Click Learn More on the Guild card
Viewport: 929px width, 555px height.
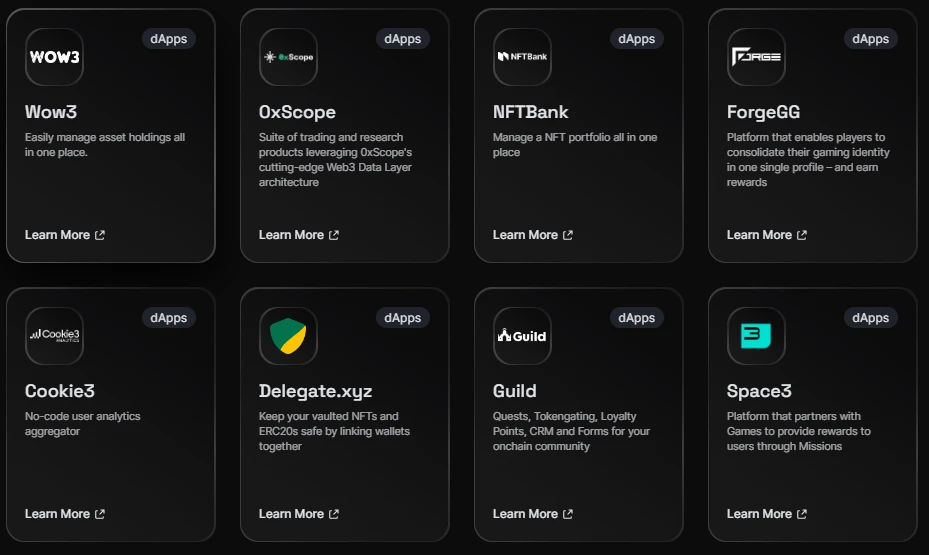click(x=533, y=514)
